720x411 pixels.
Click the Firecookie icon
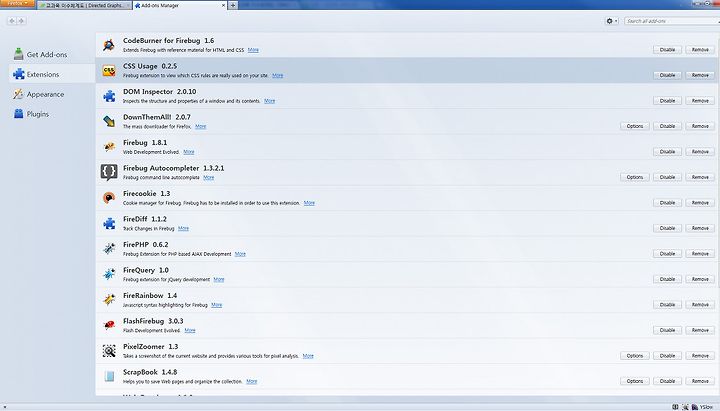[109, 198]
